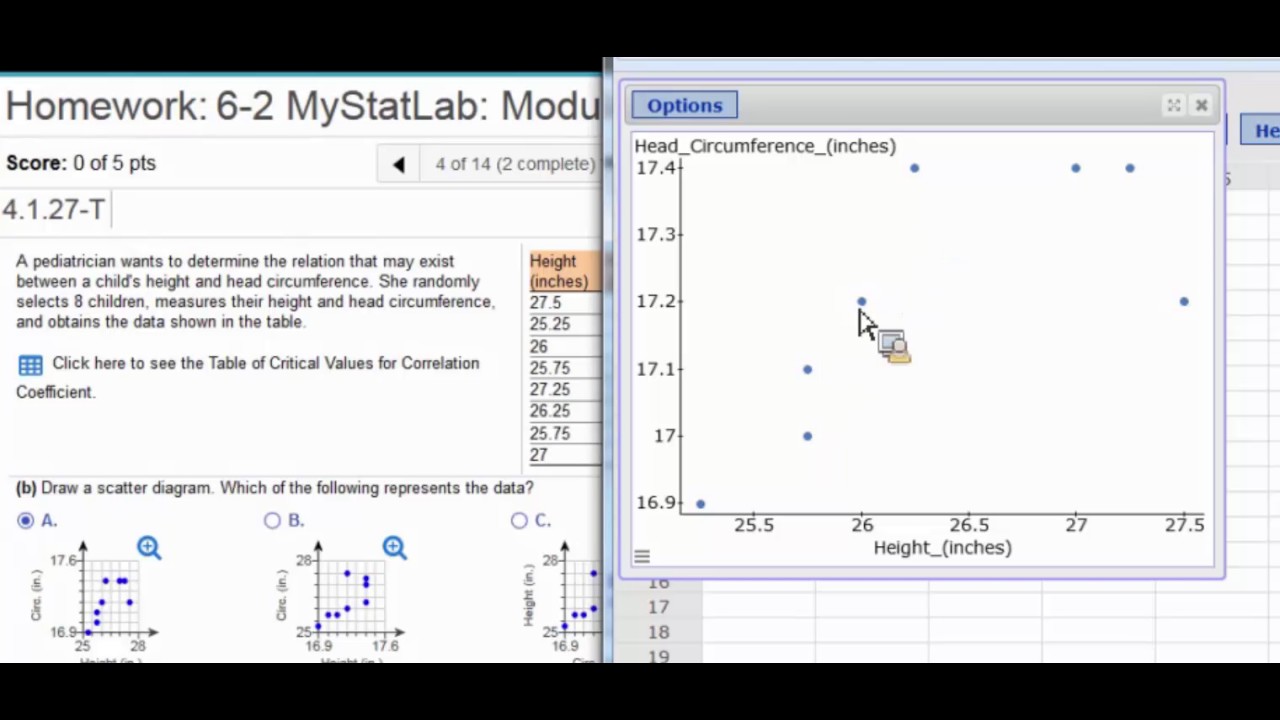Click the Height_(inches) axis label

point(942,547)
